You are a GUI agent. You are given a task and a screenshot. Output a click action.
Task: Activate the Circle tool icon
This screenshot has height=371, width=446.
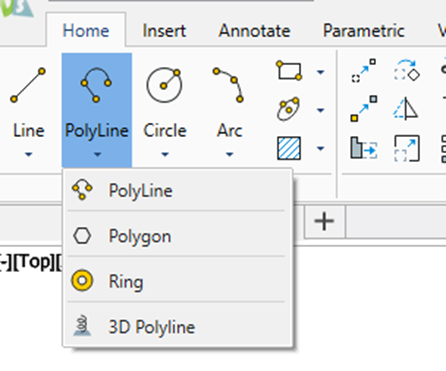coord(164,85)
